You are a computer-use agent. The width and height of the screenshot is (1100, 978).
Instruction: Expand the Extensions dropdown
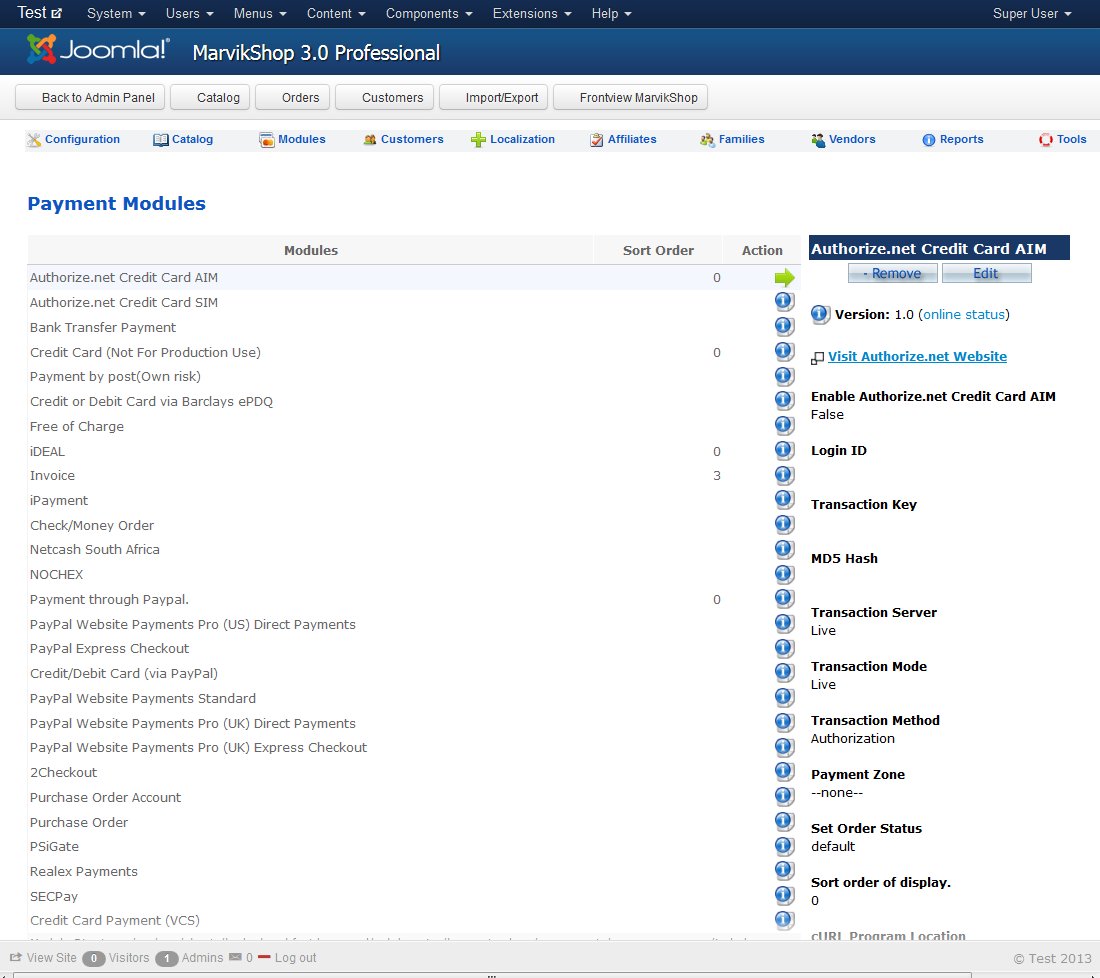tap(532, 13)
